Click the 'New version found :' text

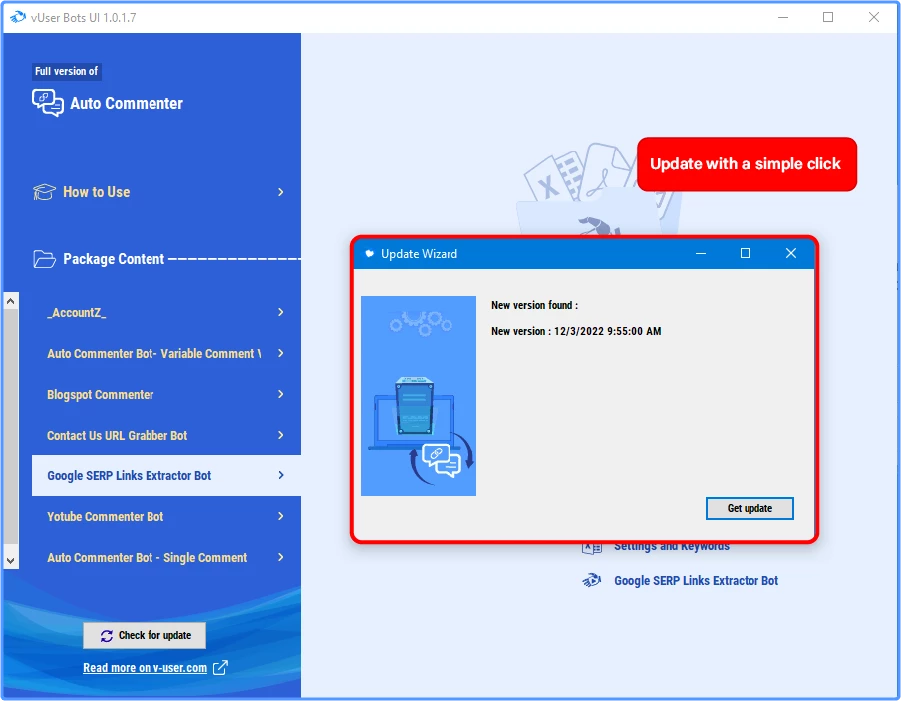(534, 305)
